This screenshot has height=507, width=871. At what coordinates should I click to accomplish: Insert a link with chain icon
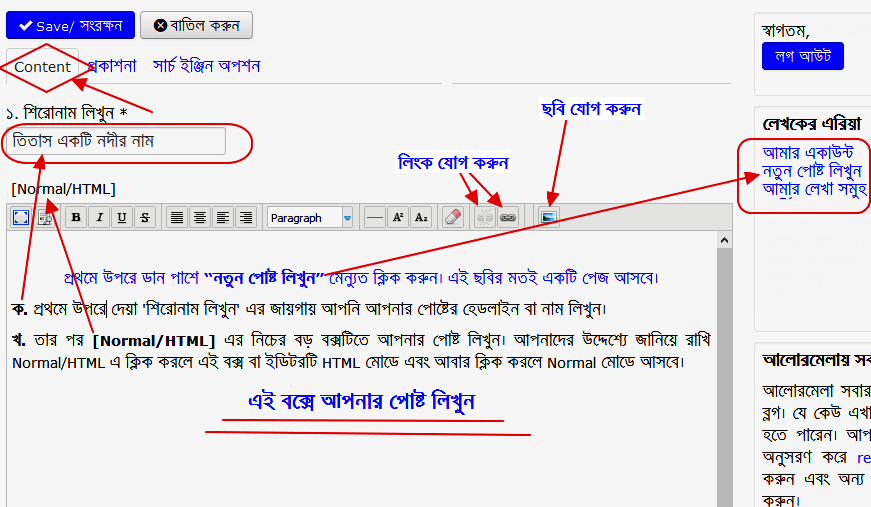[x=508, y=217]
